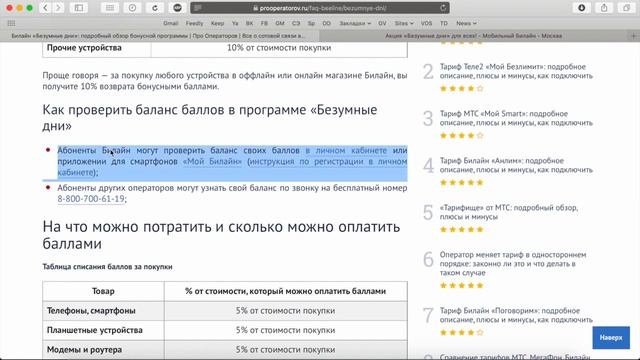Viewport: 640px width, 360px height.
Task: Click the 'Телефоны, смартфоны' table cell
Action: click(x=103, y=311)
